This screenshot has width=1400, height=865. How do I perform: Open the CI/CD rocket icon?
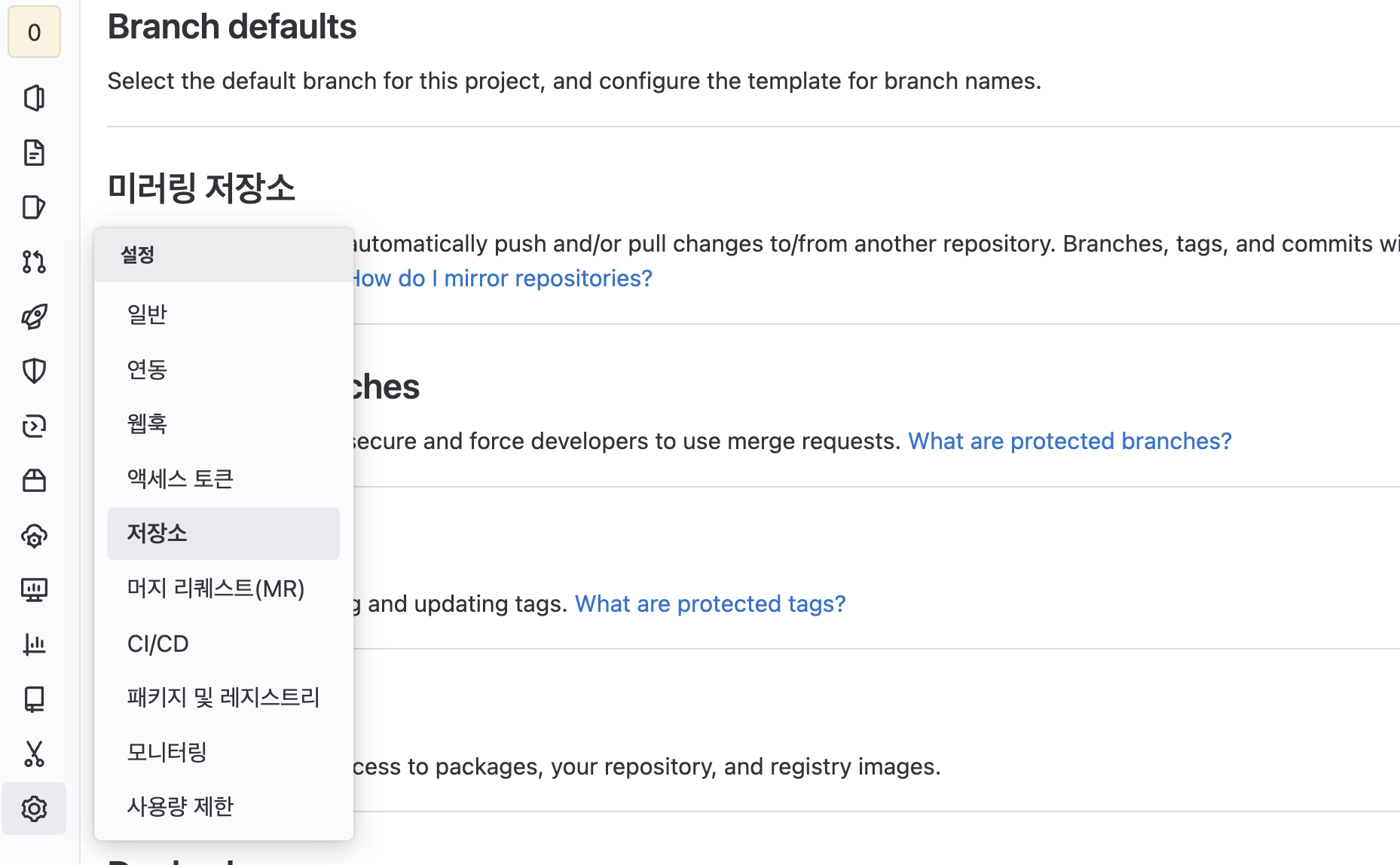pyautogui.click(x=34, y=316)
